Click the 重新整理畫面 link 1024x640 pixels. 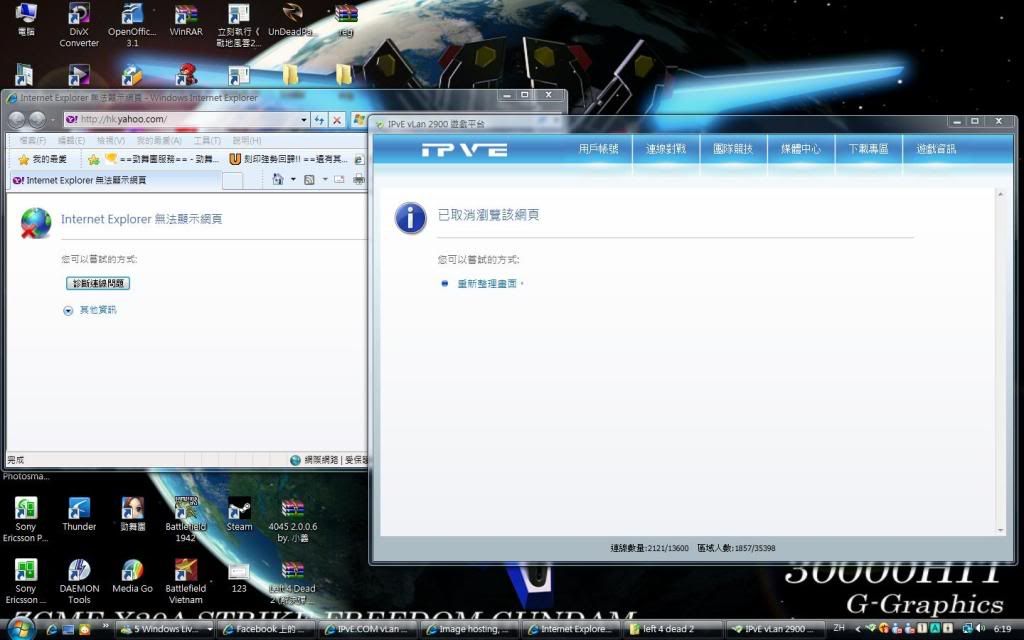(x=489, y=284)
